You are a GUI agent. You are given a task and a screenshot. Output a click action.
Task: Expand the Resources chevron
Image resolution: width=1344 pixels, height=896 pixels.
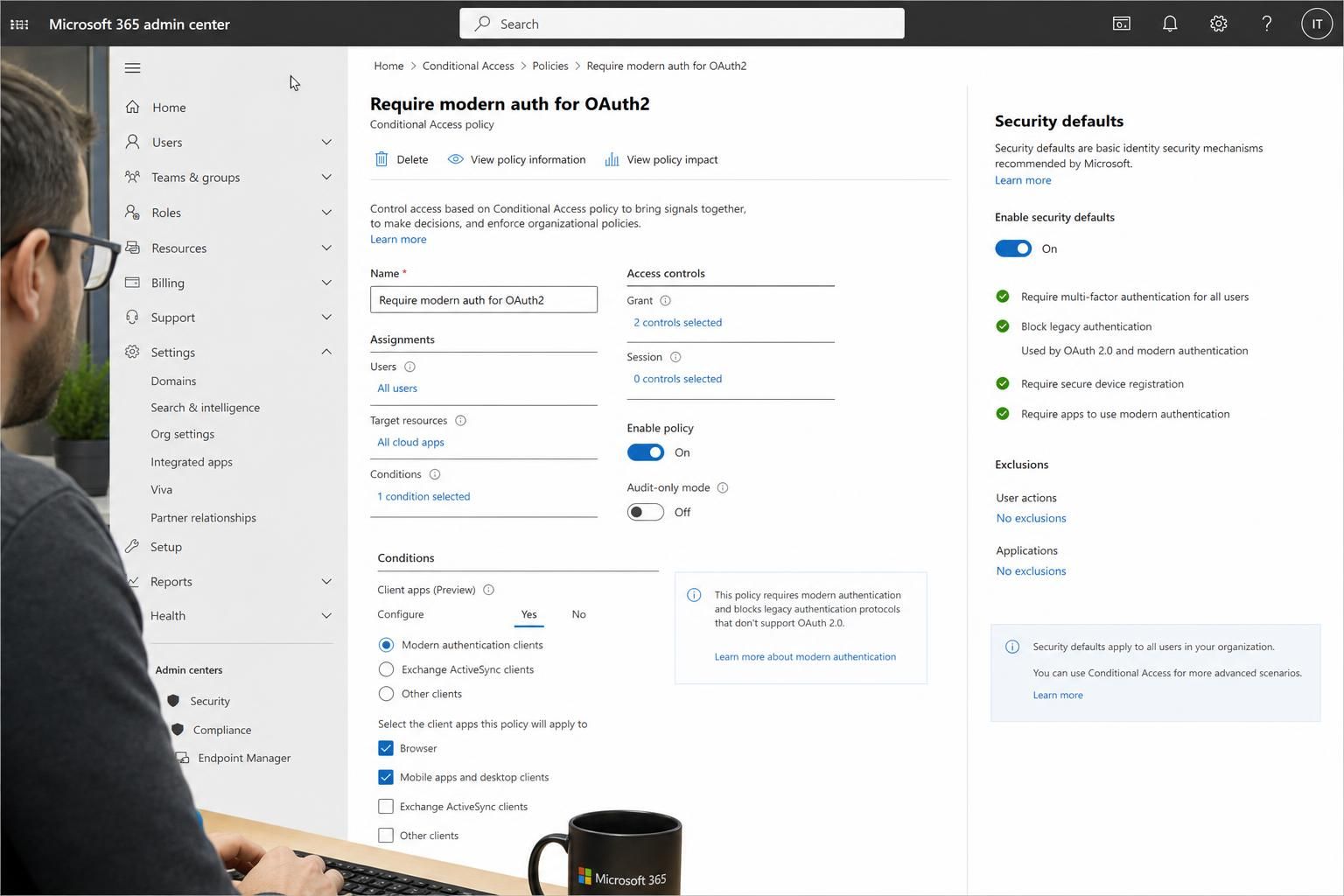coord(326,248)
